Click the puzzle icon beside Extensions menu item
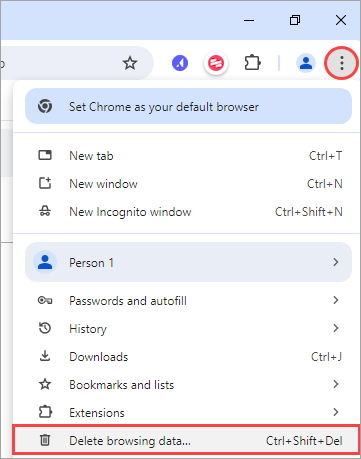This screenshot has height=459, width=361. 45,412
